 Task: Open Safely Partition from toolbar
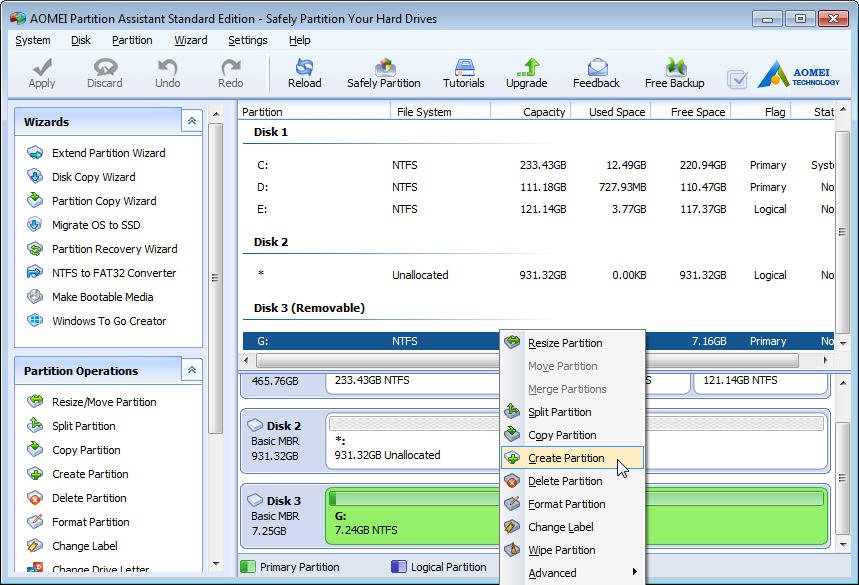pyautogui.click(x=384, y=73)
